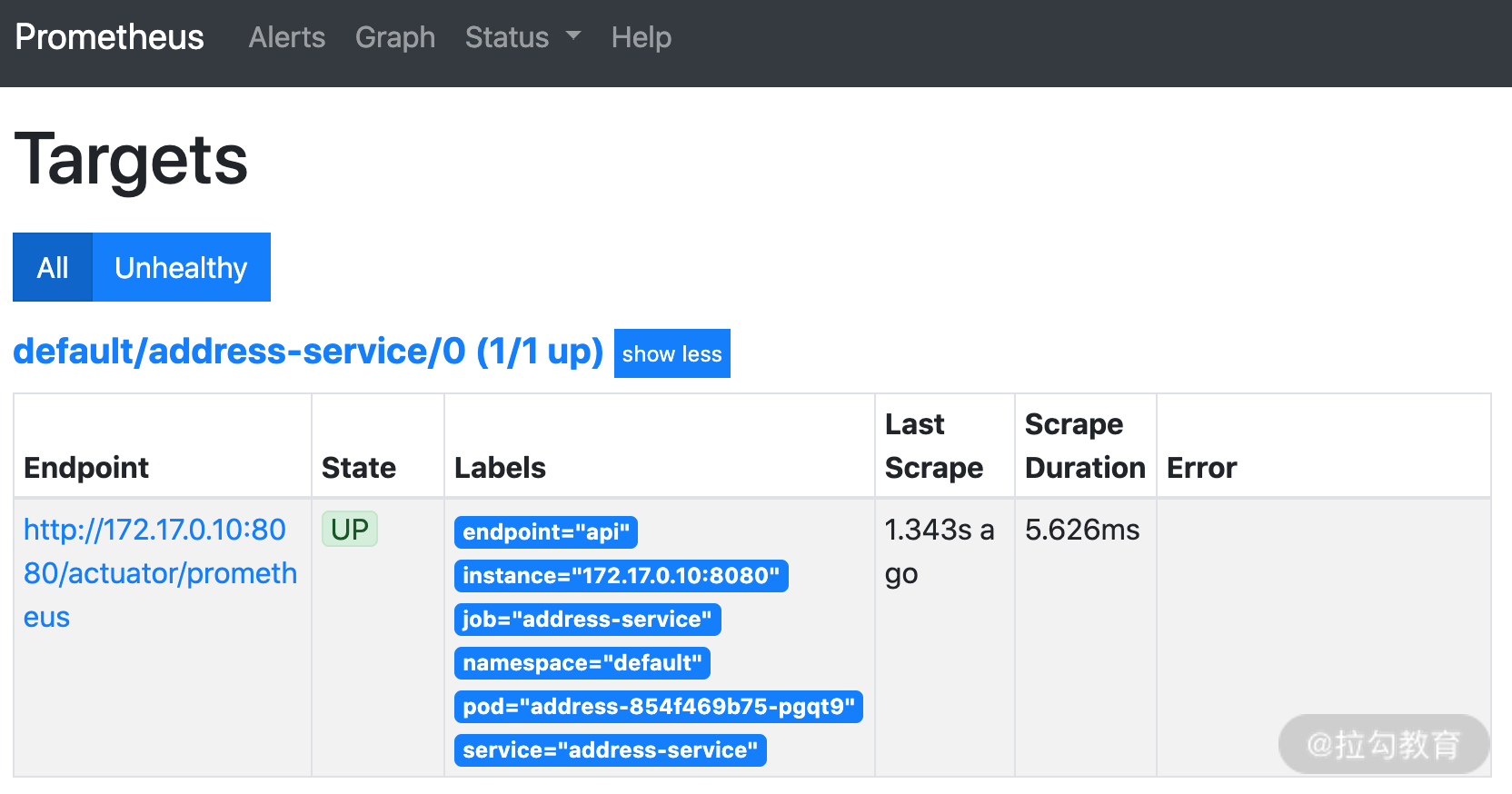Select the job="address-service" label
1512x794 pixels.
pyautogui.click(x=588, y=620)
